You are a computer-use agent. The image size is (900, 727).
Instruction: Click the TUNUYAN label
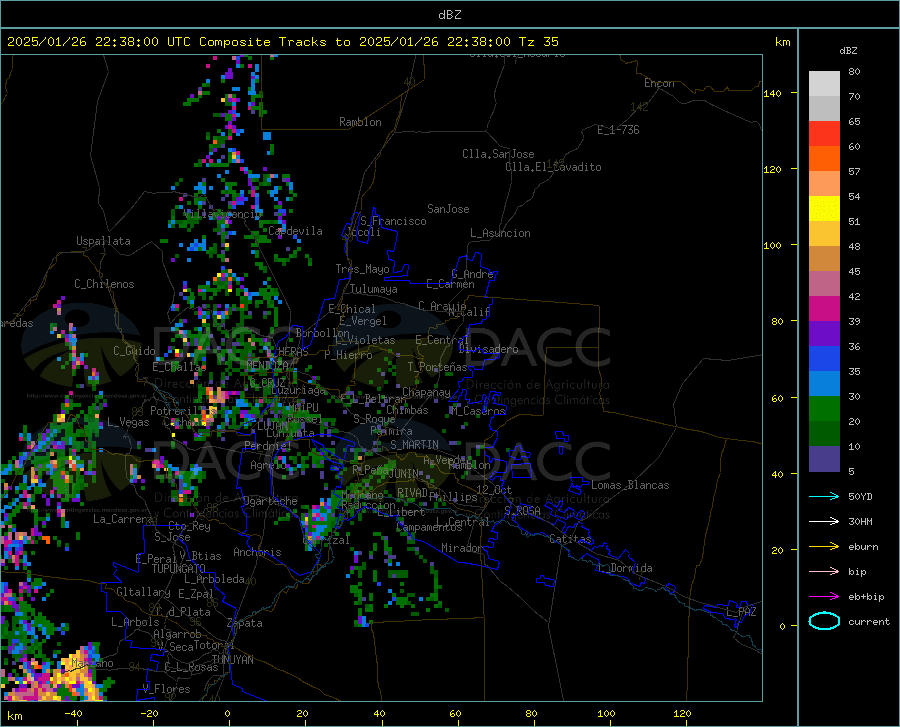[x=232, y=659]
